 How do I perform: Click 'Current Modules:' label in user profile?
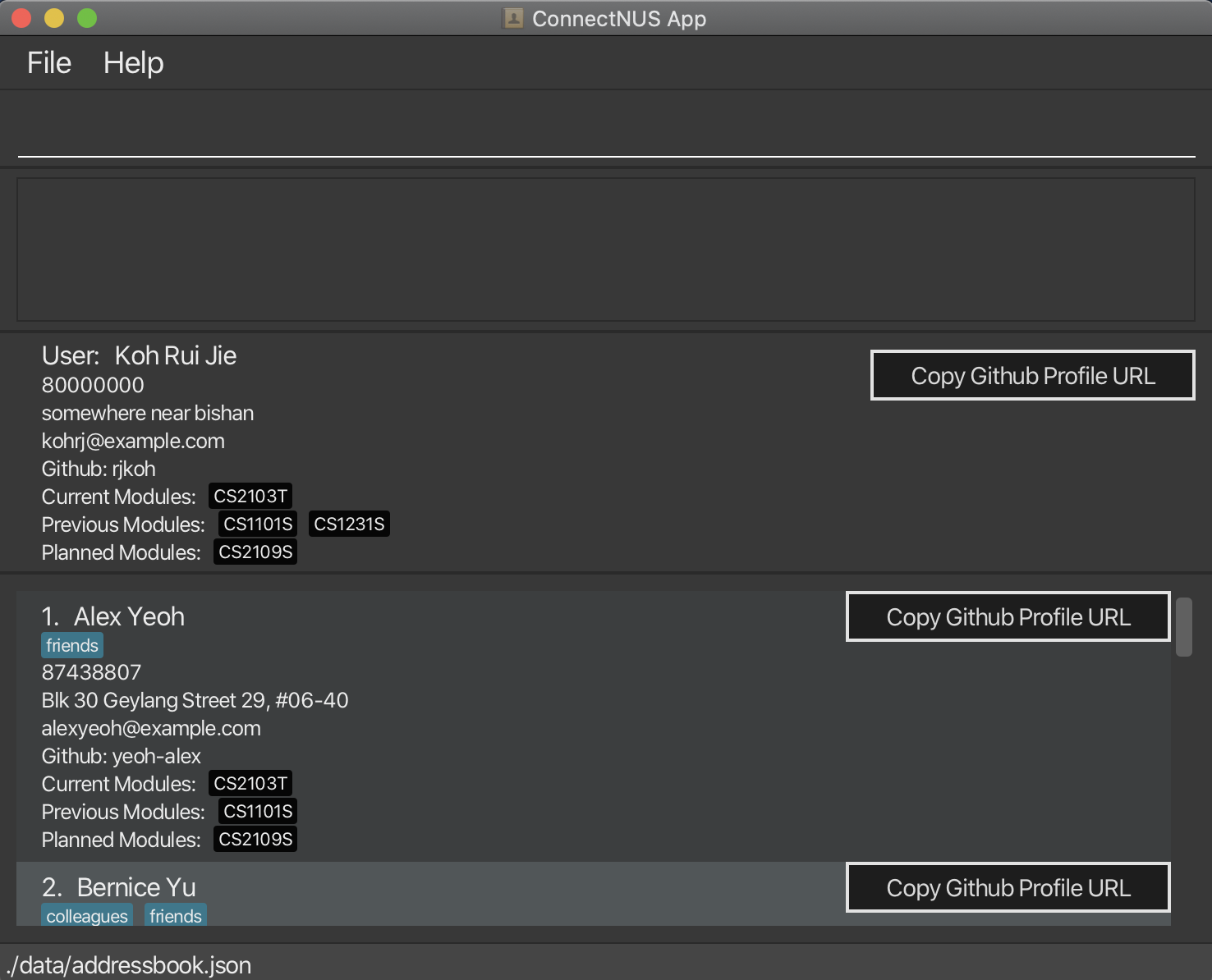[x=119, y=497]
